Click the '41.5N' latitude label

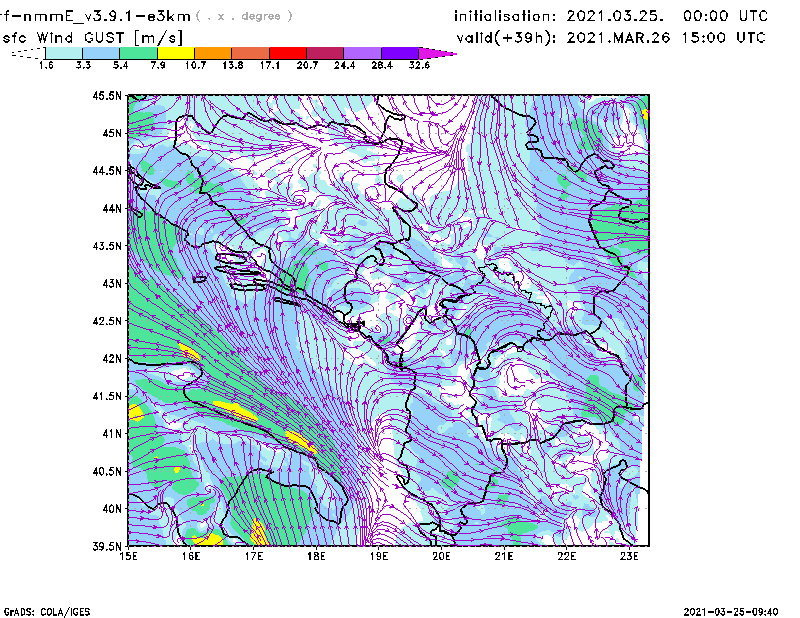[x=107, y=396]
